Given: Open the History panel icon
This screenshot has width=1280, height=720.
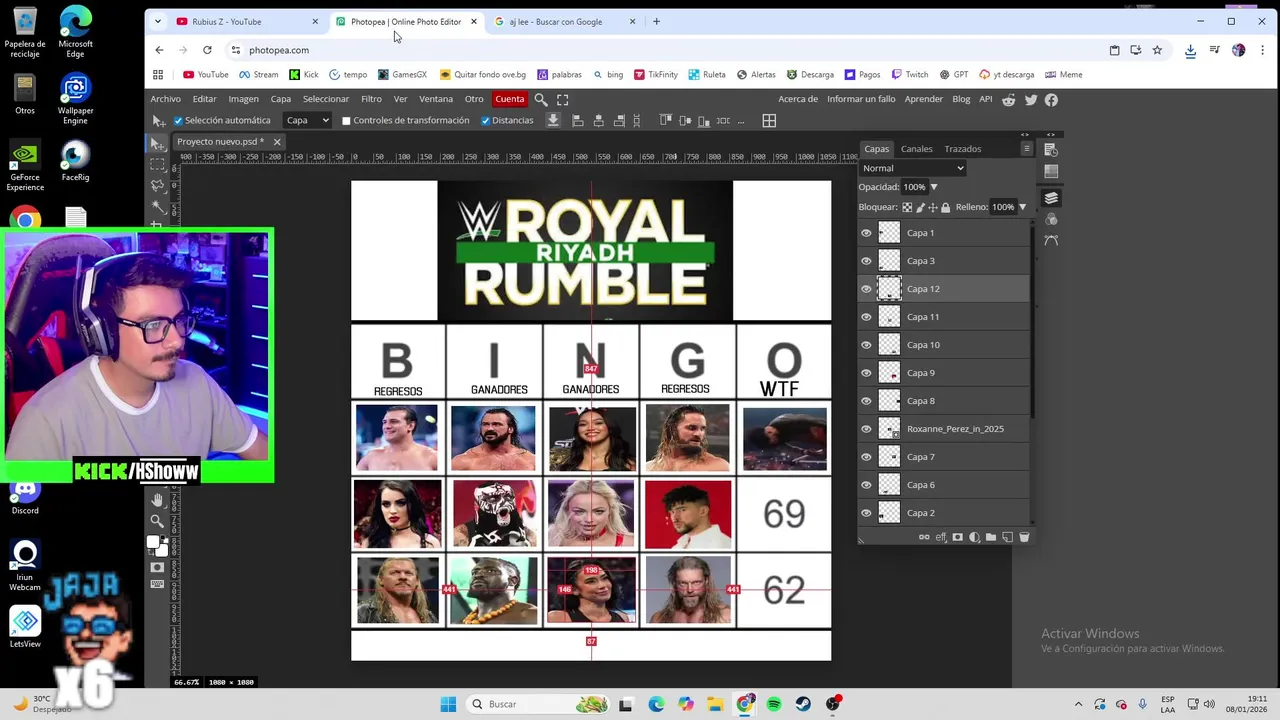Looking at the screenshot, I should (1051, 150).
